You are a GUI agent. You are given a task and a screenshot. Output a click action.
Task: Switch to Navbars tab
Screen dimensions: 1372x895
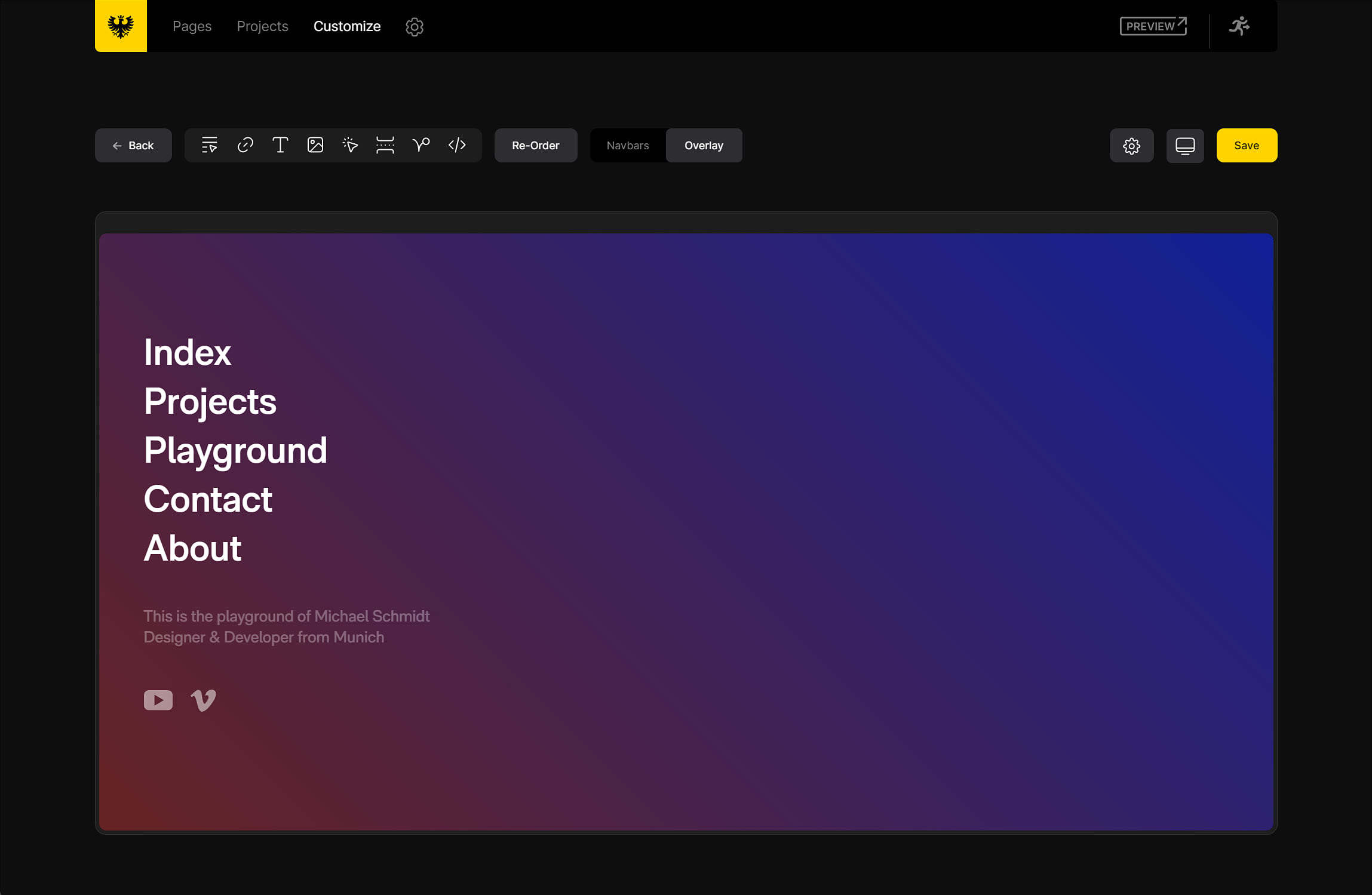(628, 145)
